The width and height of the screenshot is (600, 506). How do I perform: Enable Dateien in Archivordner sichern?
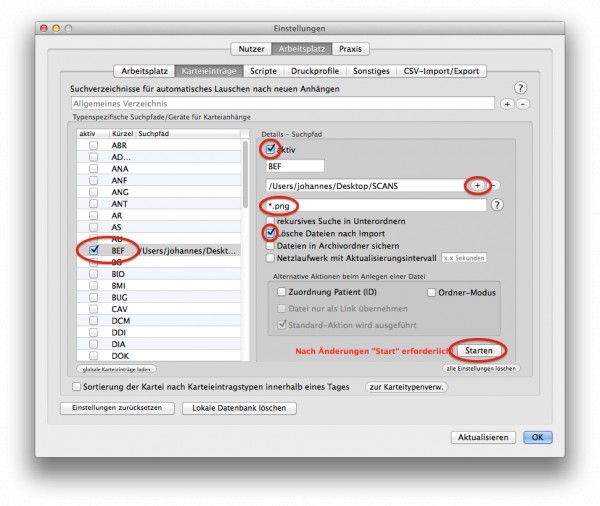[271, 246]
